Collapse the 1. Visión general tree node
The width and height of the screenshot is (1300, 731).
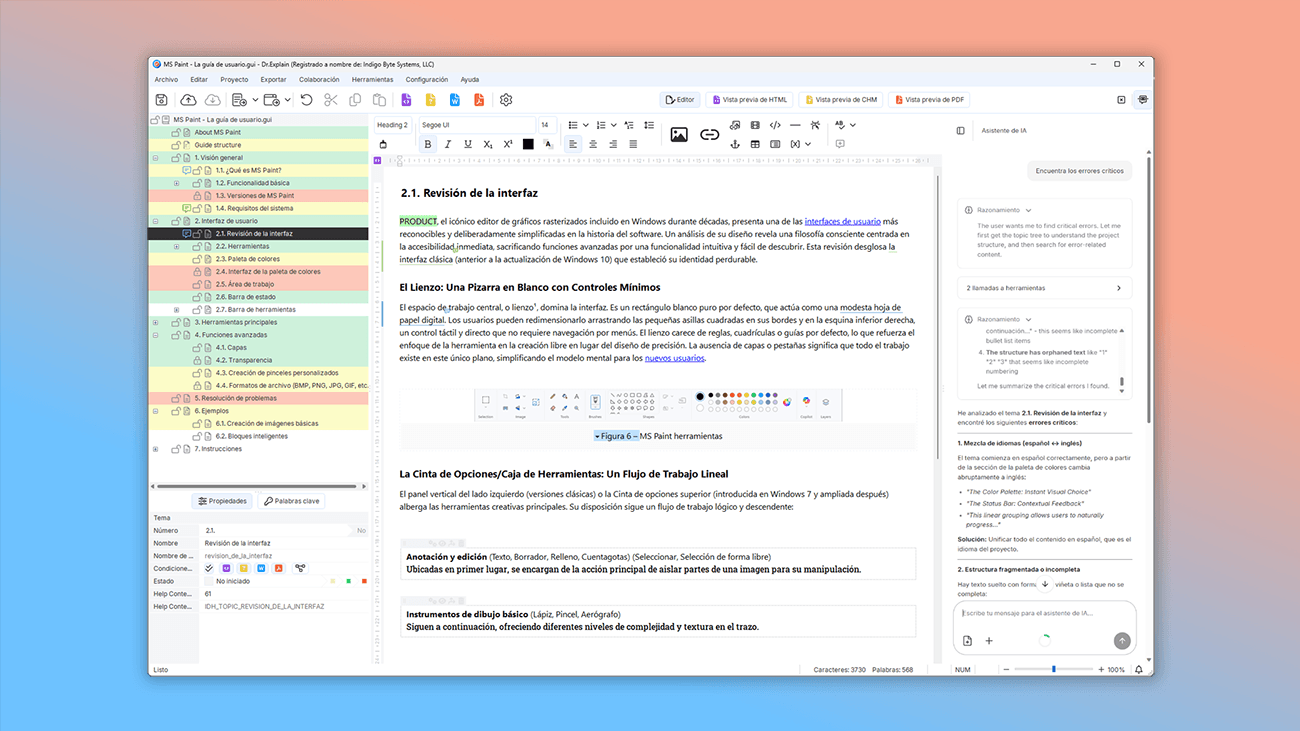(155, 158)
